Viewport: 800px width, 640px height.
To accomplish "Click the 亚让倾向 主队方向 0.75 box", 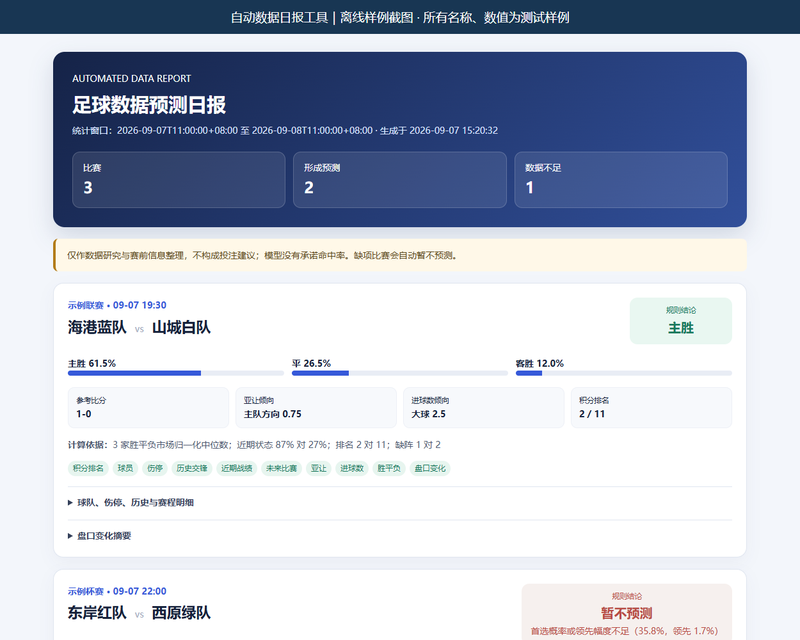I will pyautogui.click(x=316, y=408).
